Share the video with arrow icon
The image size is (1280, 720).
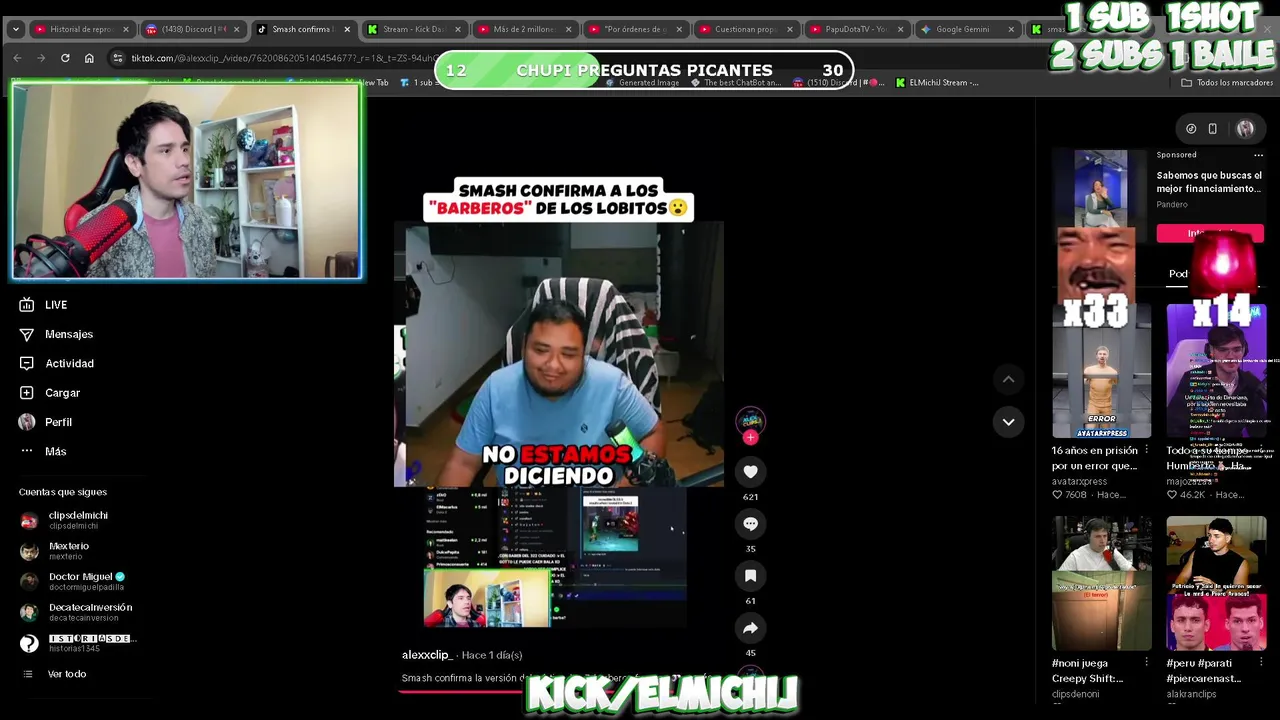[750, 628]
